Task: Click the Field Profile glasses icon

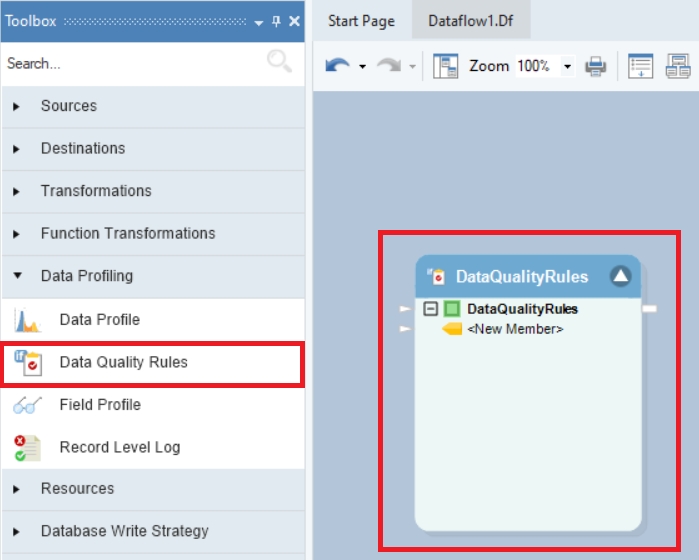Action: pyautogui.click(x=27, y=405)
